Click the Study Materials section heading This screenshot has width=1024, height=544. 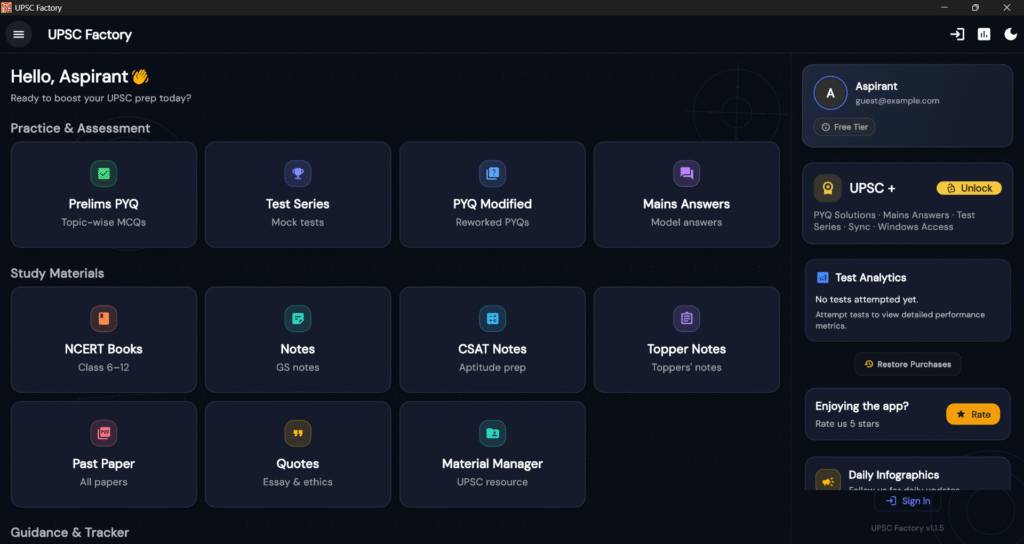coord(57,273)
